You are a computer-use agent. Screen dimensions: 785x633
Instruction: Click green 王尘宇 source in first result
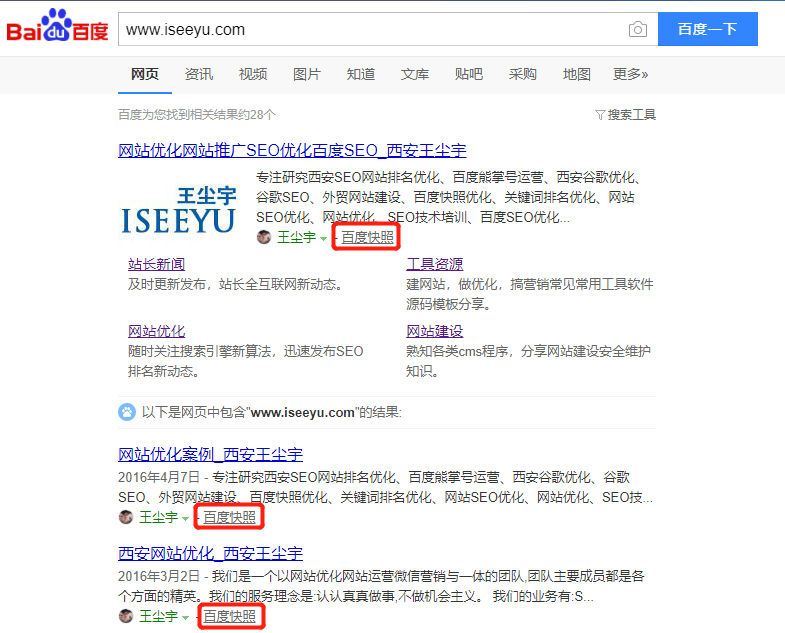[x=297, y=237]
